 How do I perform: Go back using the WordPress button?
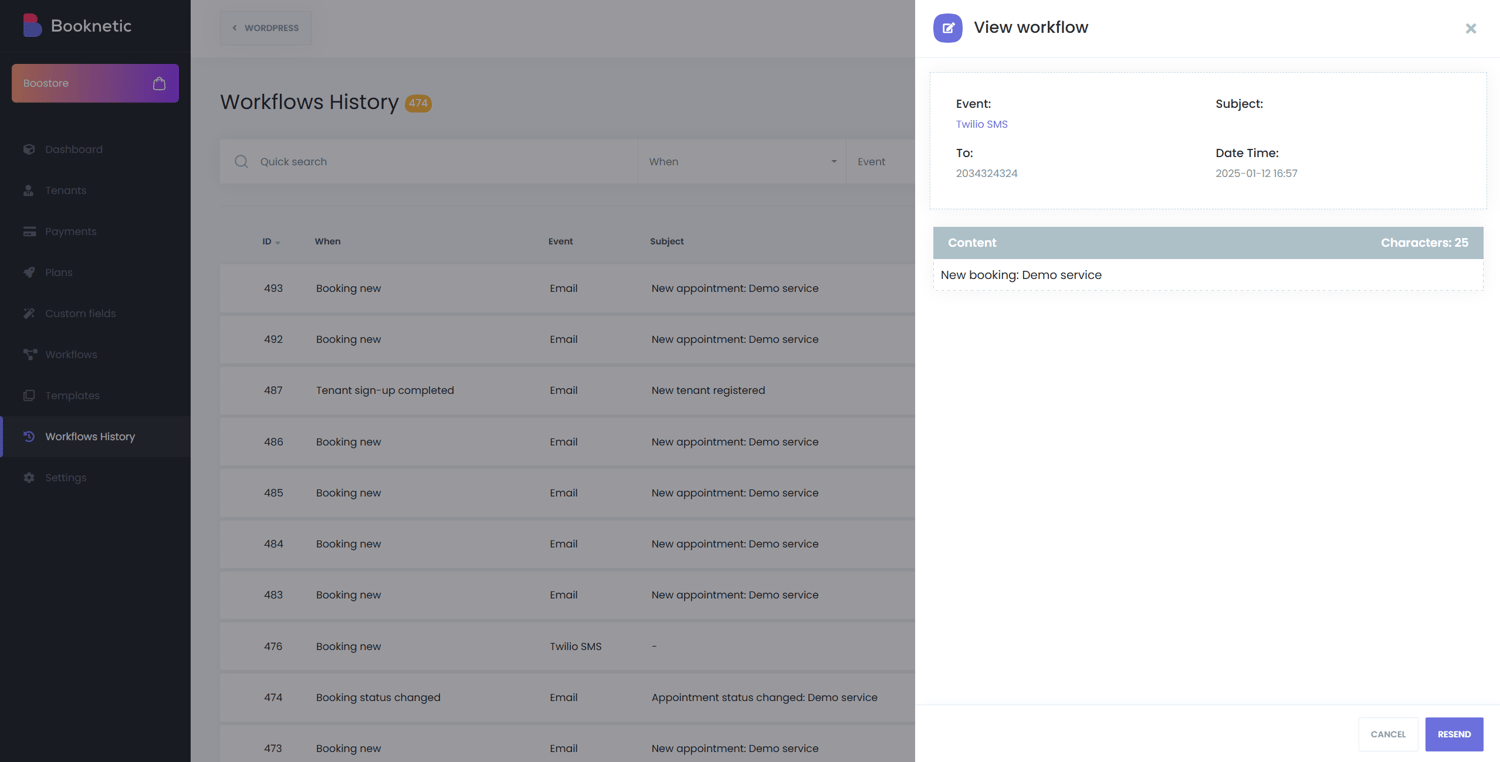(265, 28)
